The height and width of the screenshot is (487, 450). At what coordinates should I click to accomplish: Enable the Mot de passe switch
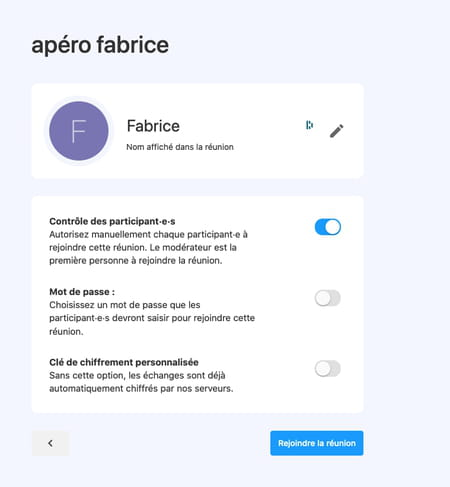click(x=328, y=298)
